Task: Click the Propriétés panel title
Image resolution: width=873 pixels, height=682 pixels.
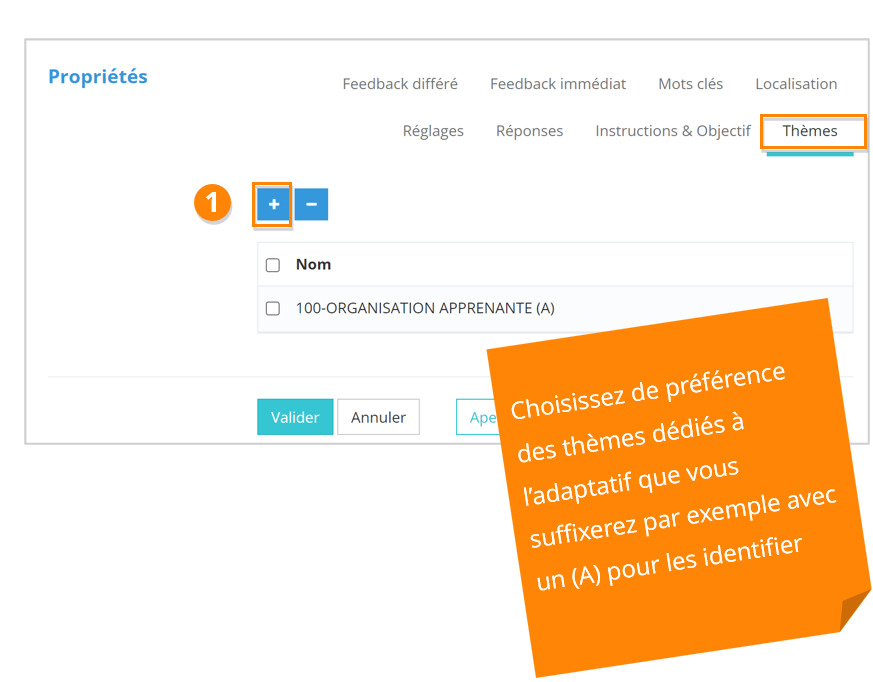Action: [x=98, y=77]
